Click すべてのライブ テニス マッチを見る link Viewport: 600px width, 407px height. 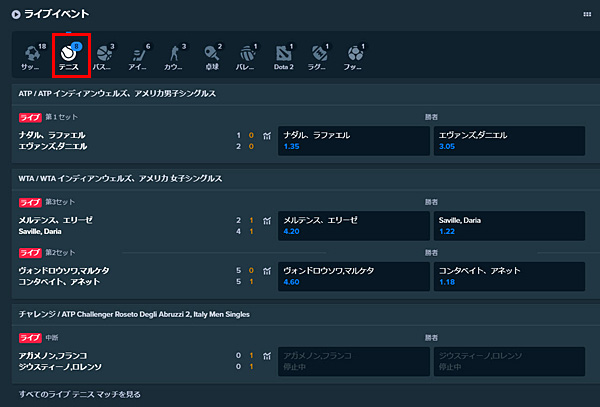(80, 394)
